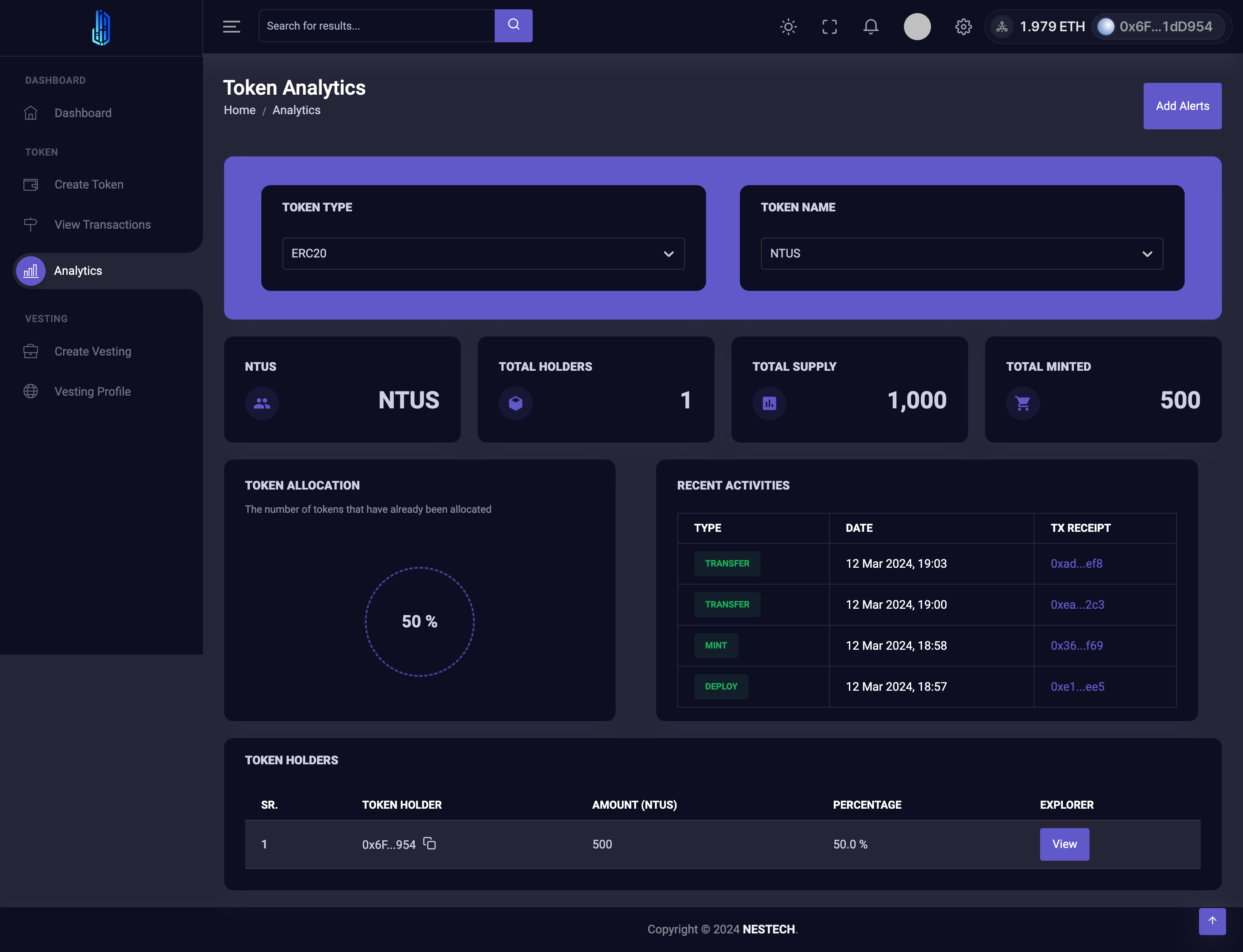Viewport: 1243px width, 952px height.
Task: Open the Token Name NTUS dropdown
Action: pyautogui.click(x=961, y=253)
